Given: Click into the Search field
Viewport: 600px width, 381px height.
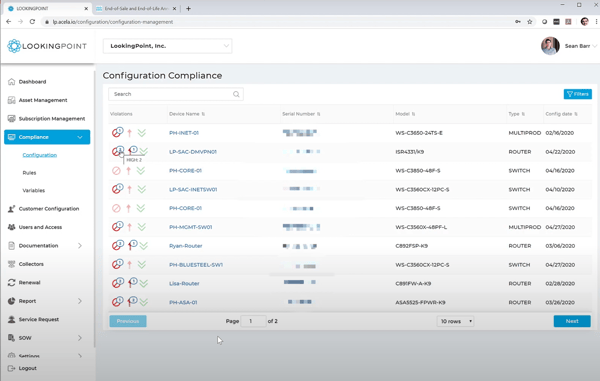Looking at the screenshot, I should 176,94.
